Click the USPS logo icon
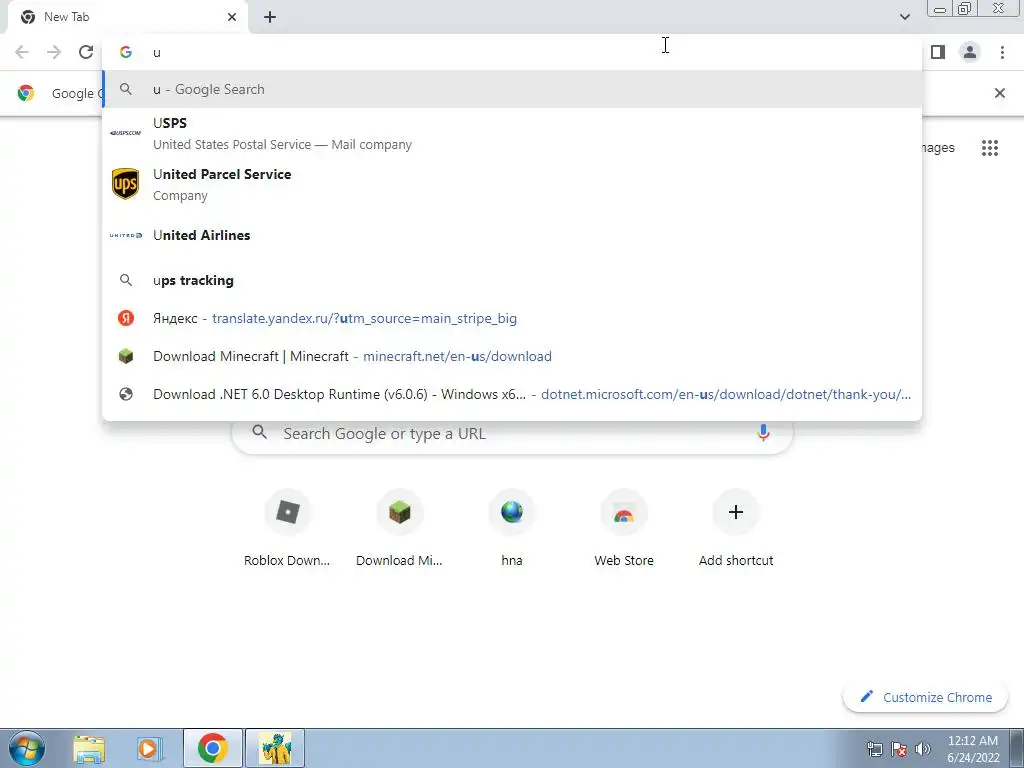Viewport: 1024px width, 768px height. (125, 133)
